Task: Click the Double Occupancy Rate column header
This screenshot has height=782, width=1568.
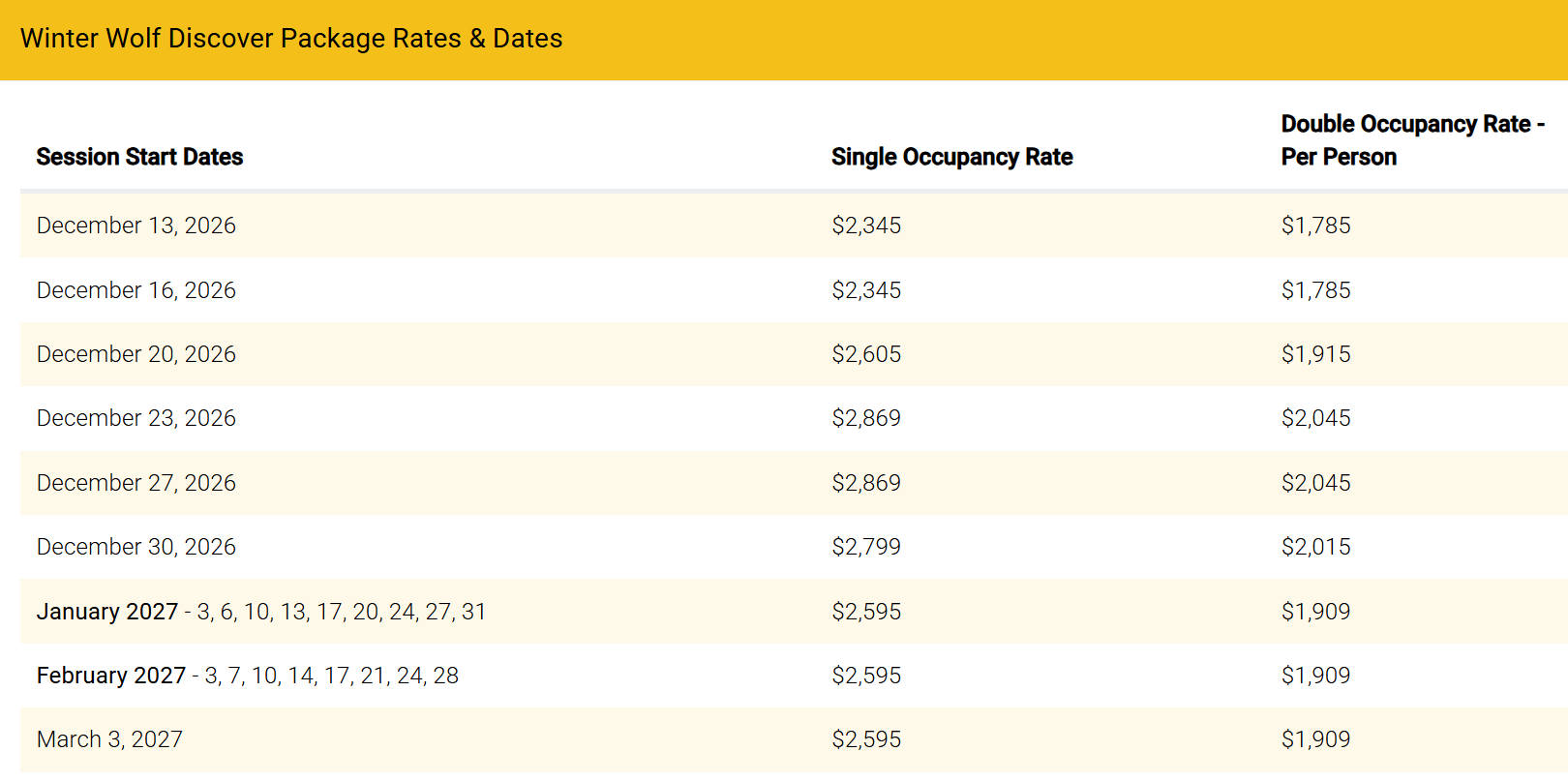Action: (1411, 140)
